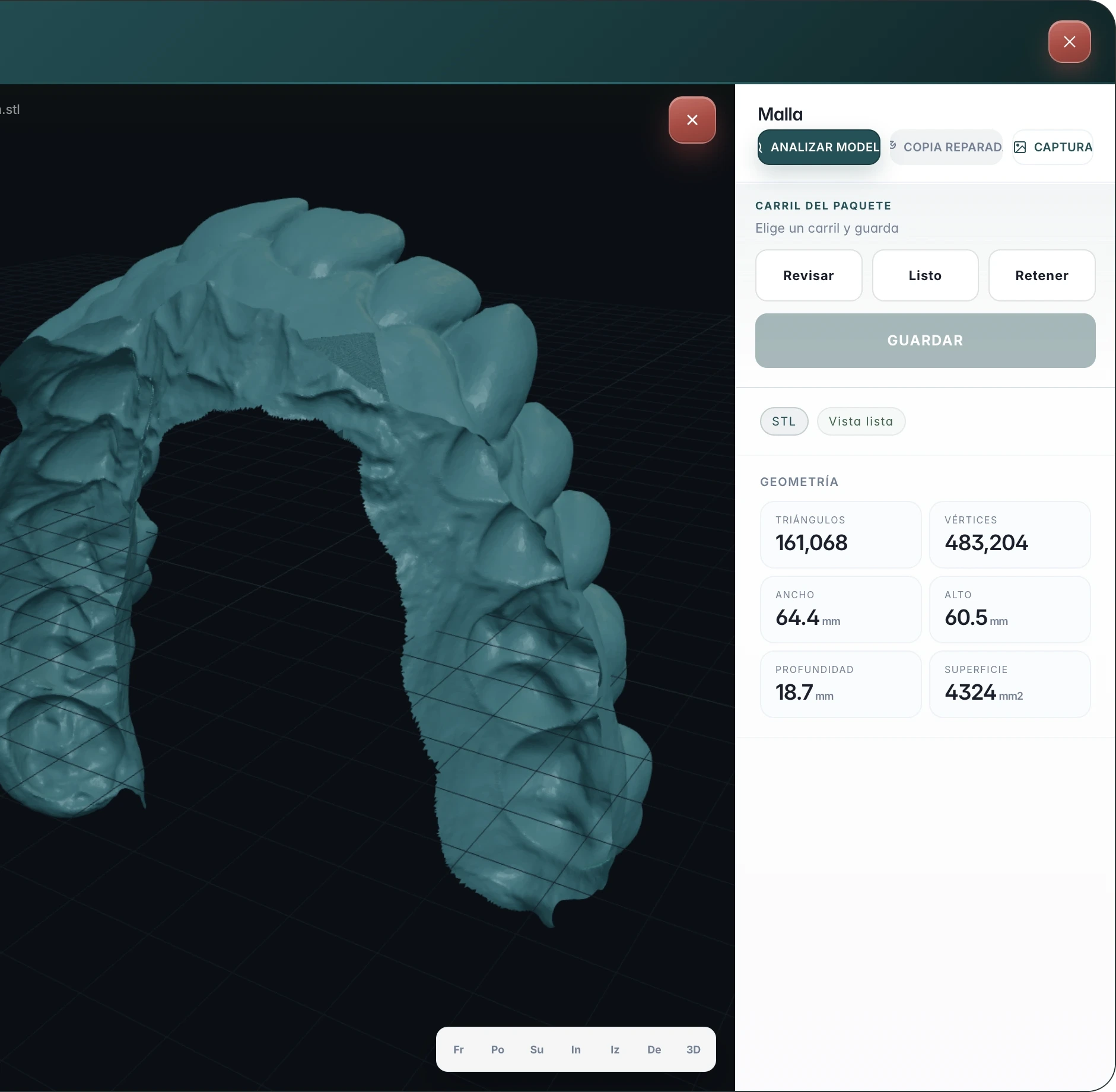Screen dimensions: 1116x1092
Task: Click the Triángulos value 161,068
Action: pyautogui.click(x=811, y=542)
